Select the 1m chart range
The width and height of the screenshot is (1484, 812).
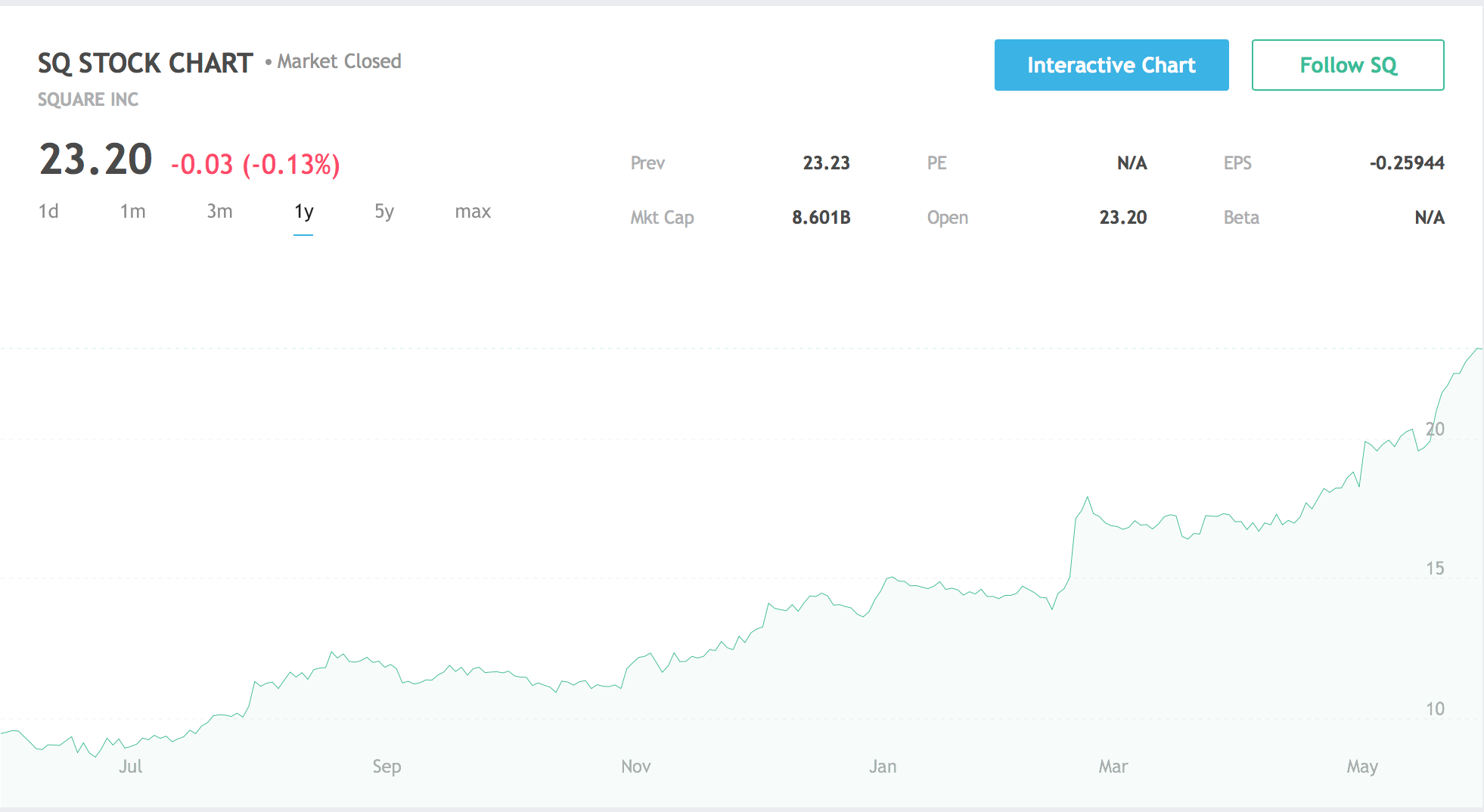[x=132, y=212]
